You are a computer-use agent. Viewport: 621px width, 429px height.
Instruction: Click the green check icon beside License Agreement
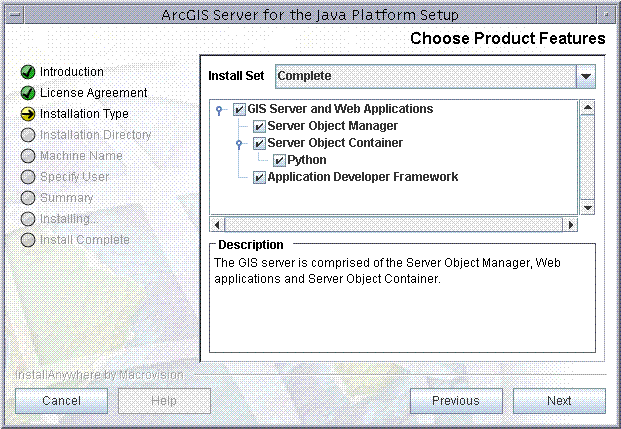(28, 93)
